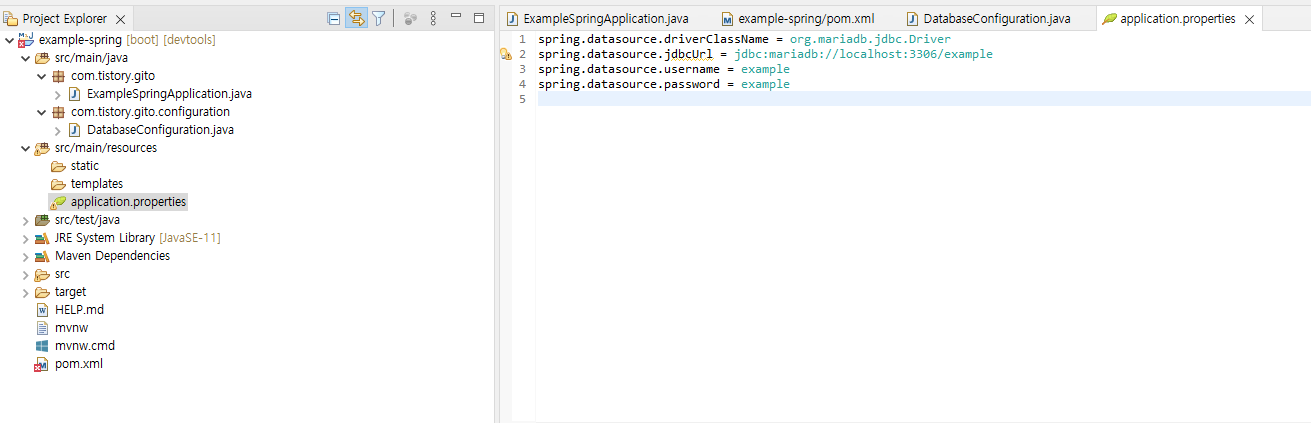Click the mvnw file icon
Viewport: 1311px width, 423px height.
(42, 328)
